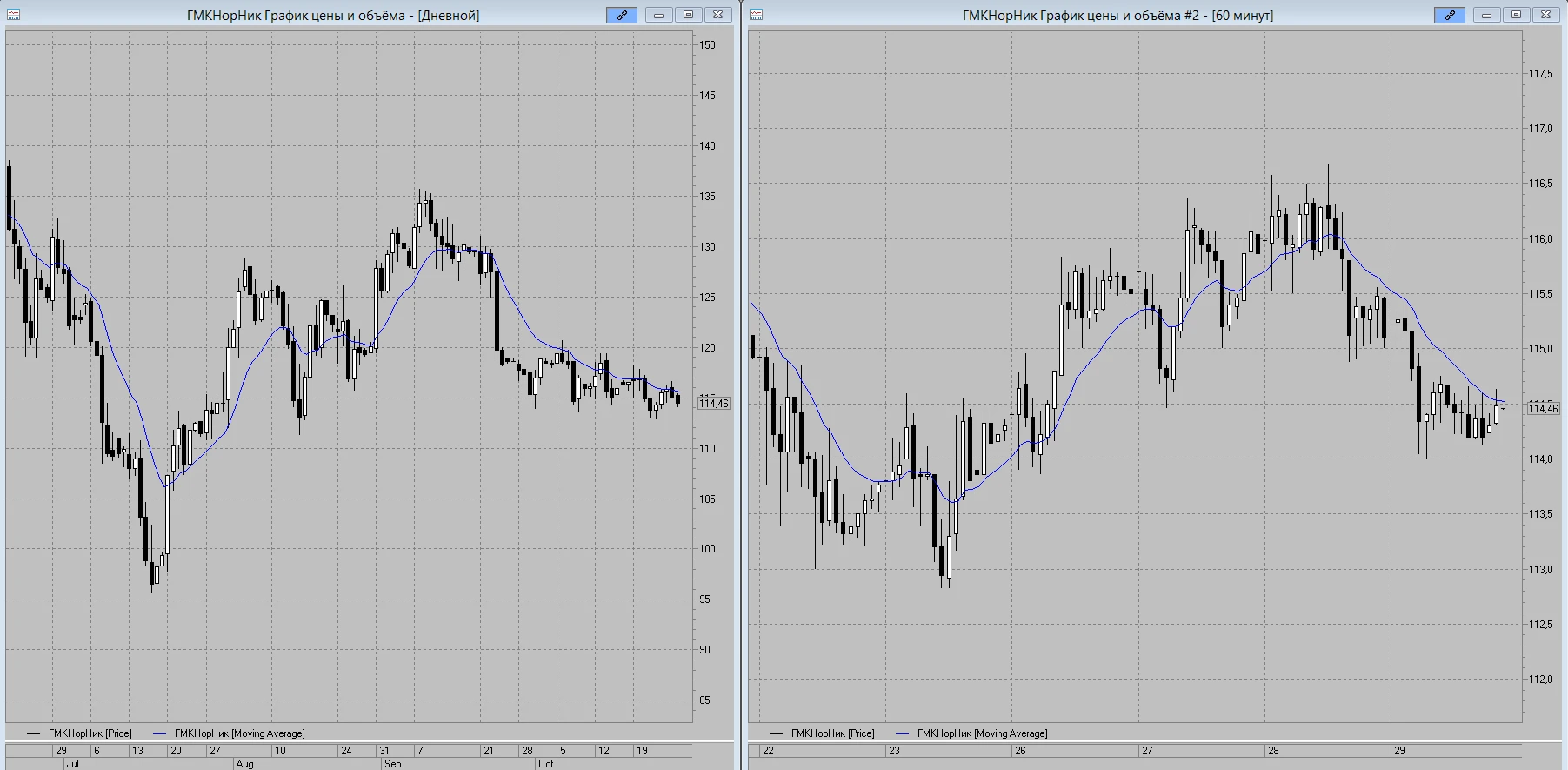1568x770 pixels.
Task: Click the daily chart title bar text
Action: coord(333,15)
